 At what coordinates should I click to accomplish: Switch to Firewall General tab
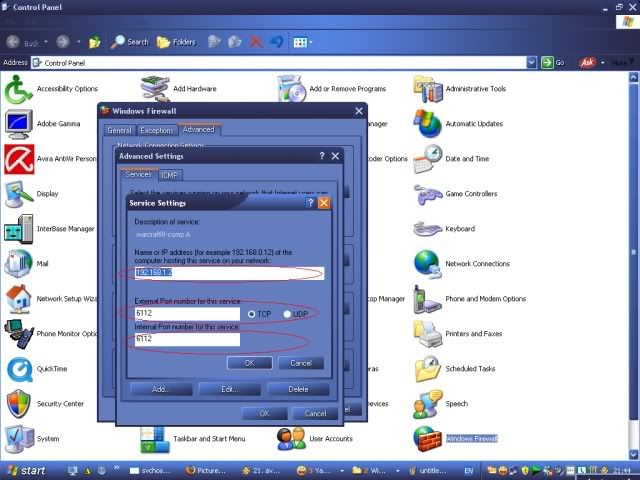[x=119, y=130]
